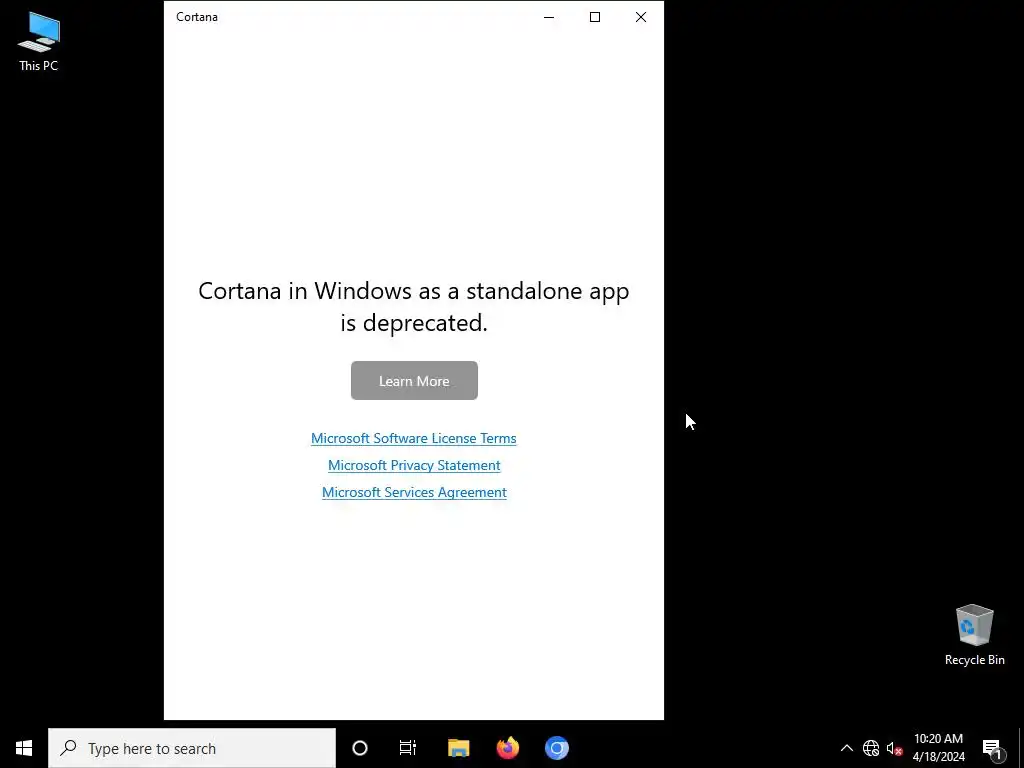Click the taskbar search box

click(192, 748)
